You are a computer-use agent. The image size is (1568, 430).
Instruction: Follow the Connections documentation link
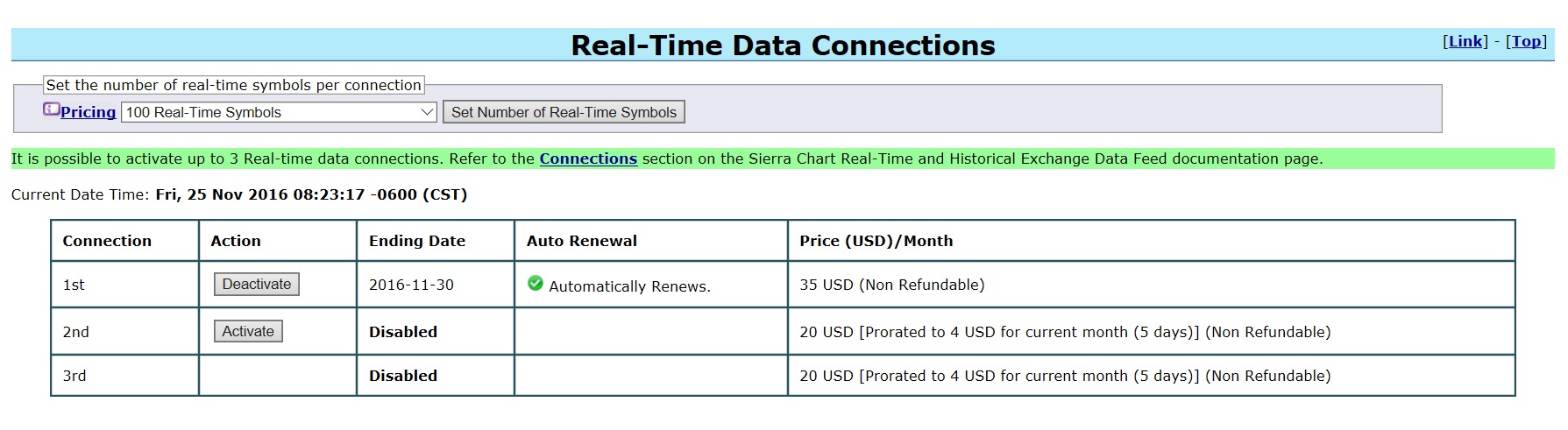[588, 159]
